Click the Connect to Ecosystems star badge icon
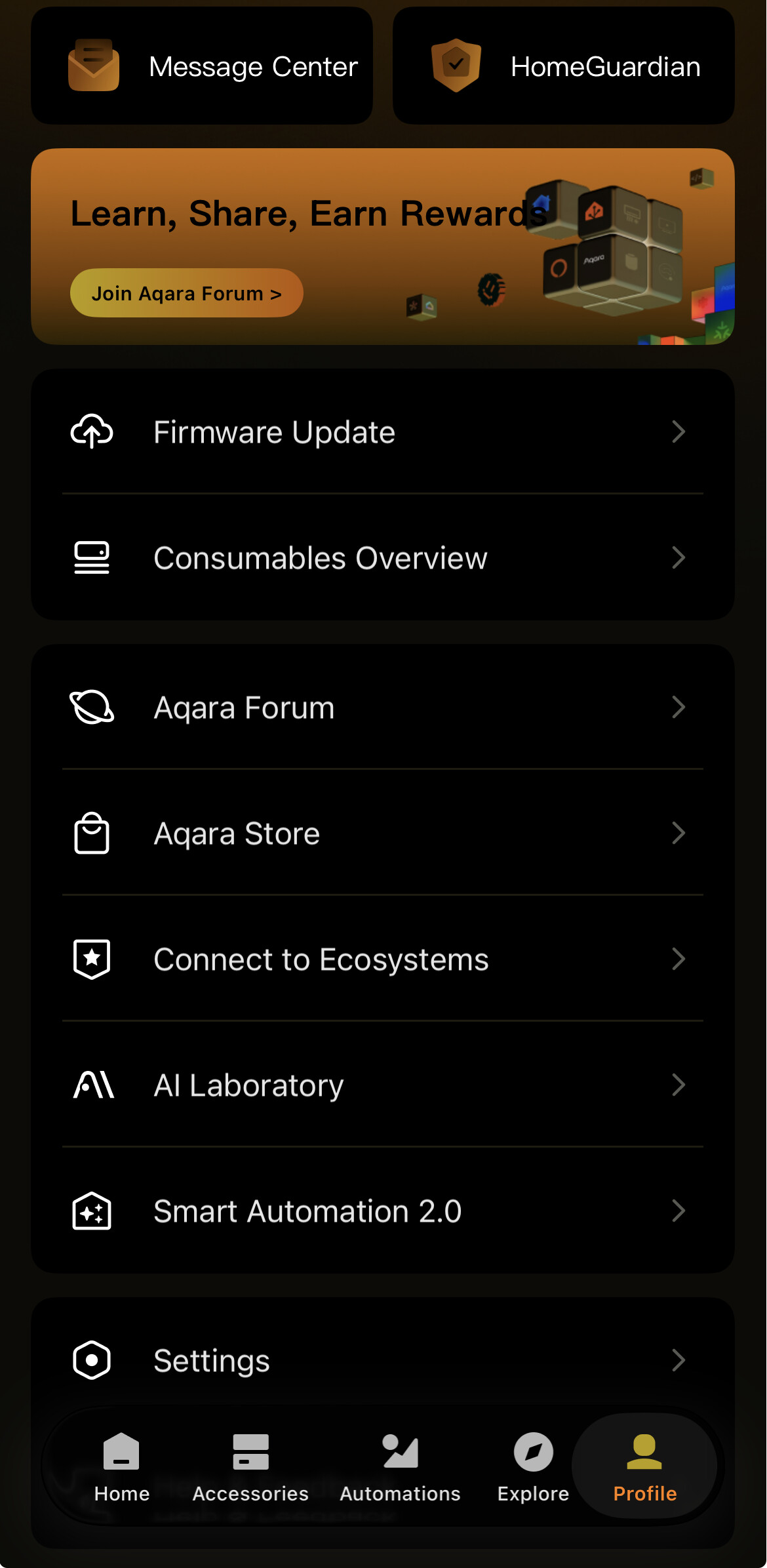 (92, 959)
